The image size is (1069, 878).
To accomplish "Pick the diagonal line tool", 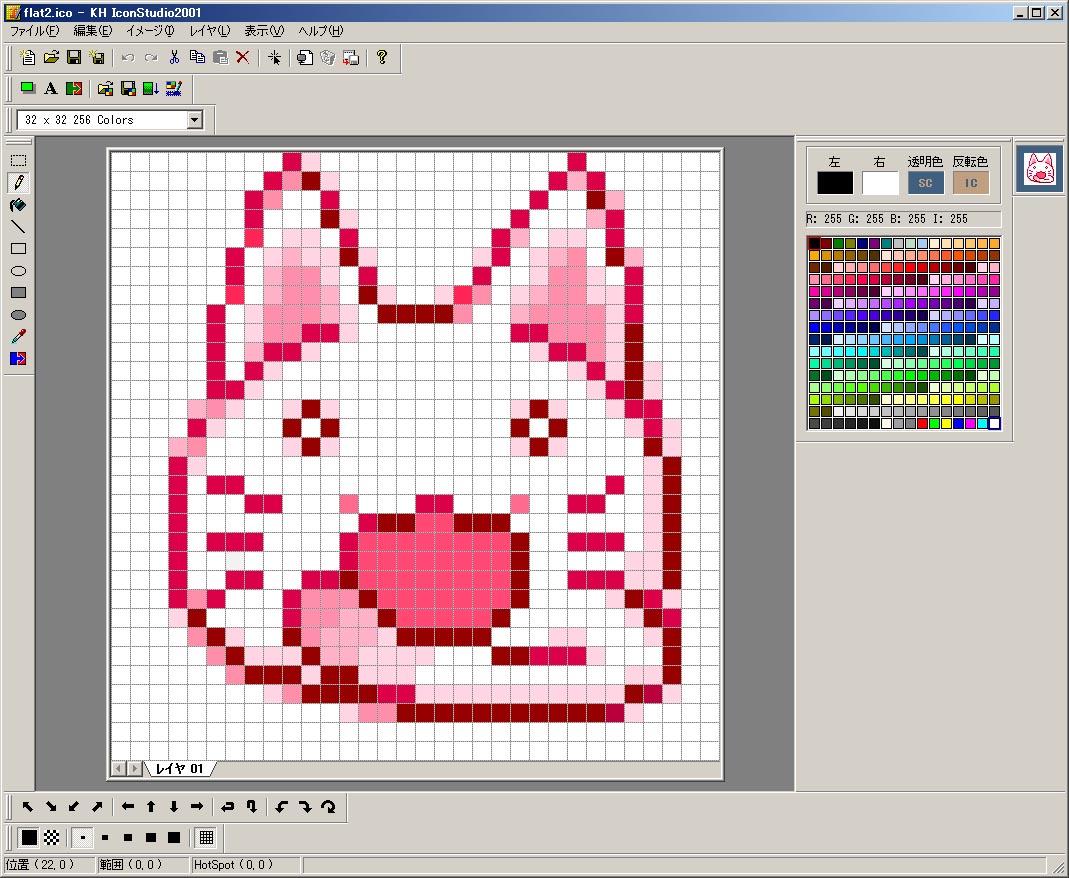I will click(x=18, y=227).
